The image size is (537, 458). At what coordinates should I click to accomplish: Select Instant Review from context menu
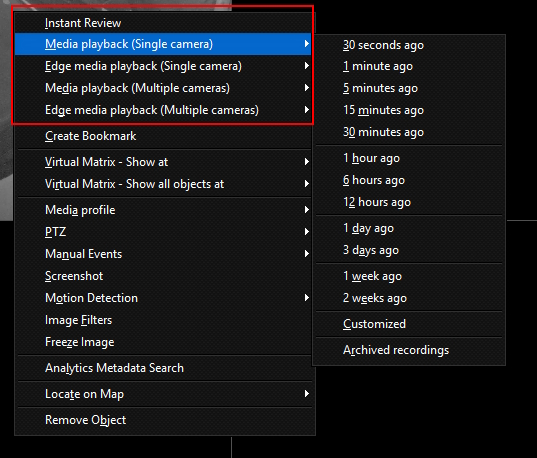pyautogui.click(x=164, y=23)
